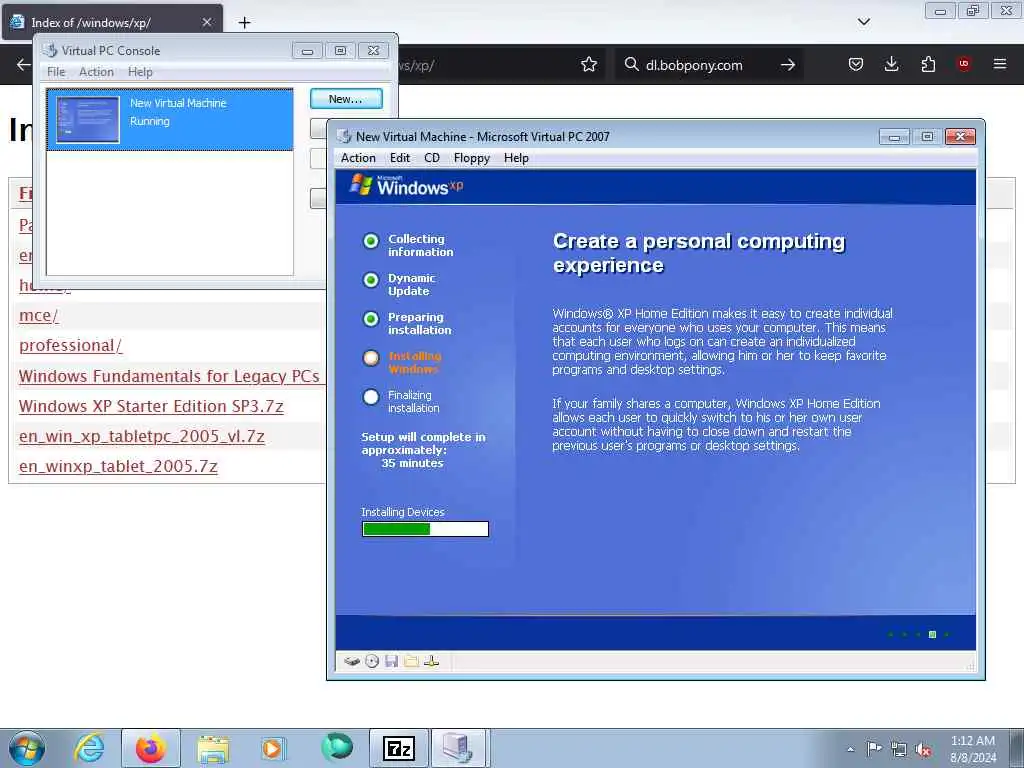Open the Firefox extensions puzzle icon
The height and width of the screenshot is (768, 1024).
coord(927,64)
